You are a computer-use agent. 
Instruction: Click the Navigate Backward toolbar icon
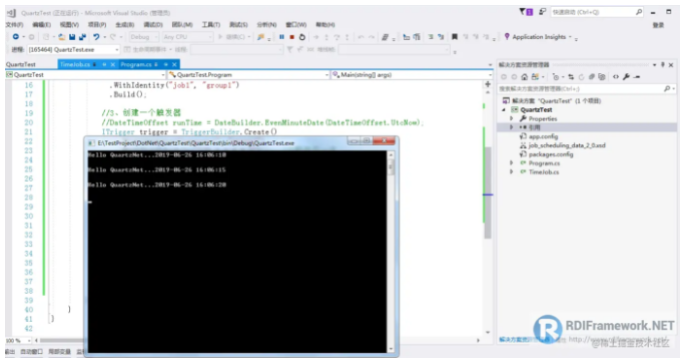click(x=16, y=37)
